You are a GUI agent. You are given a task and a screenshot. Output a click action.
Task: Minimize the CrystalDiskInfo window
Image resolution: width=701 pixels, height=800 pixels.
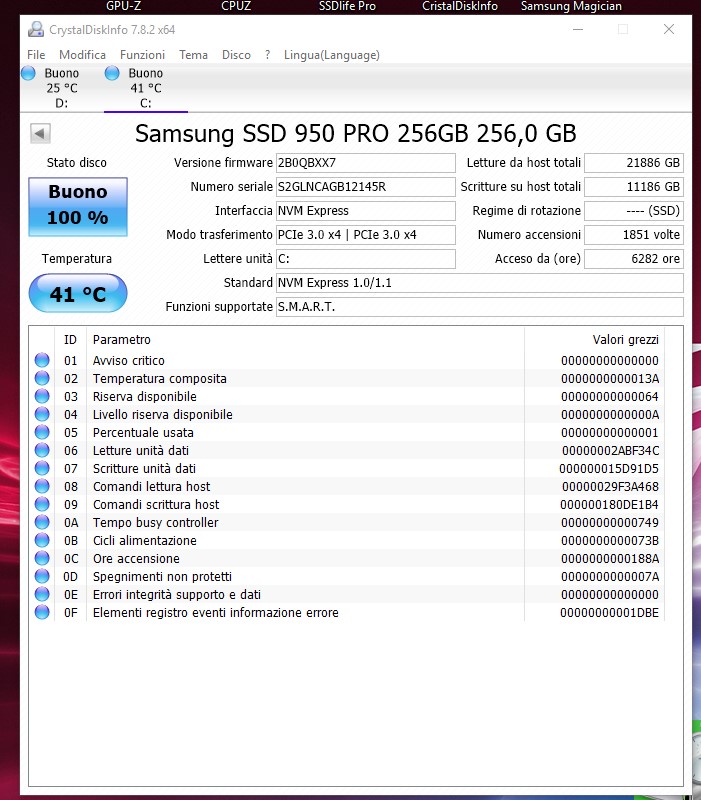click(578, 30)
